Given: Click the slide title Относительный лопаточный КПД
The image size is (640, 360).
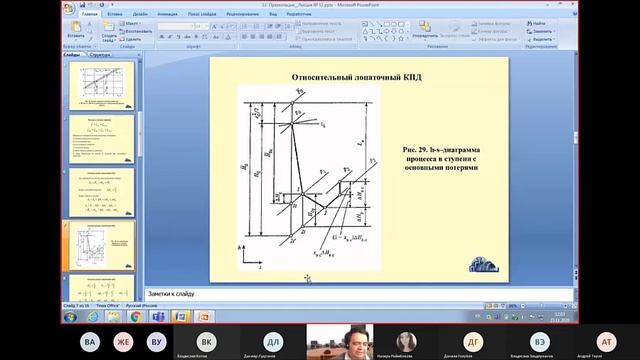Looking at the screenshot, I should 356,77.
